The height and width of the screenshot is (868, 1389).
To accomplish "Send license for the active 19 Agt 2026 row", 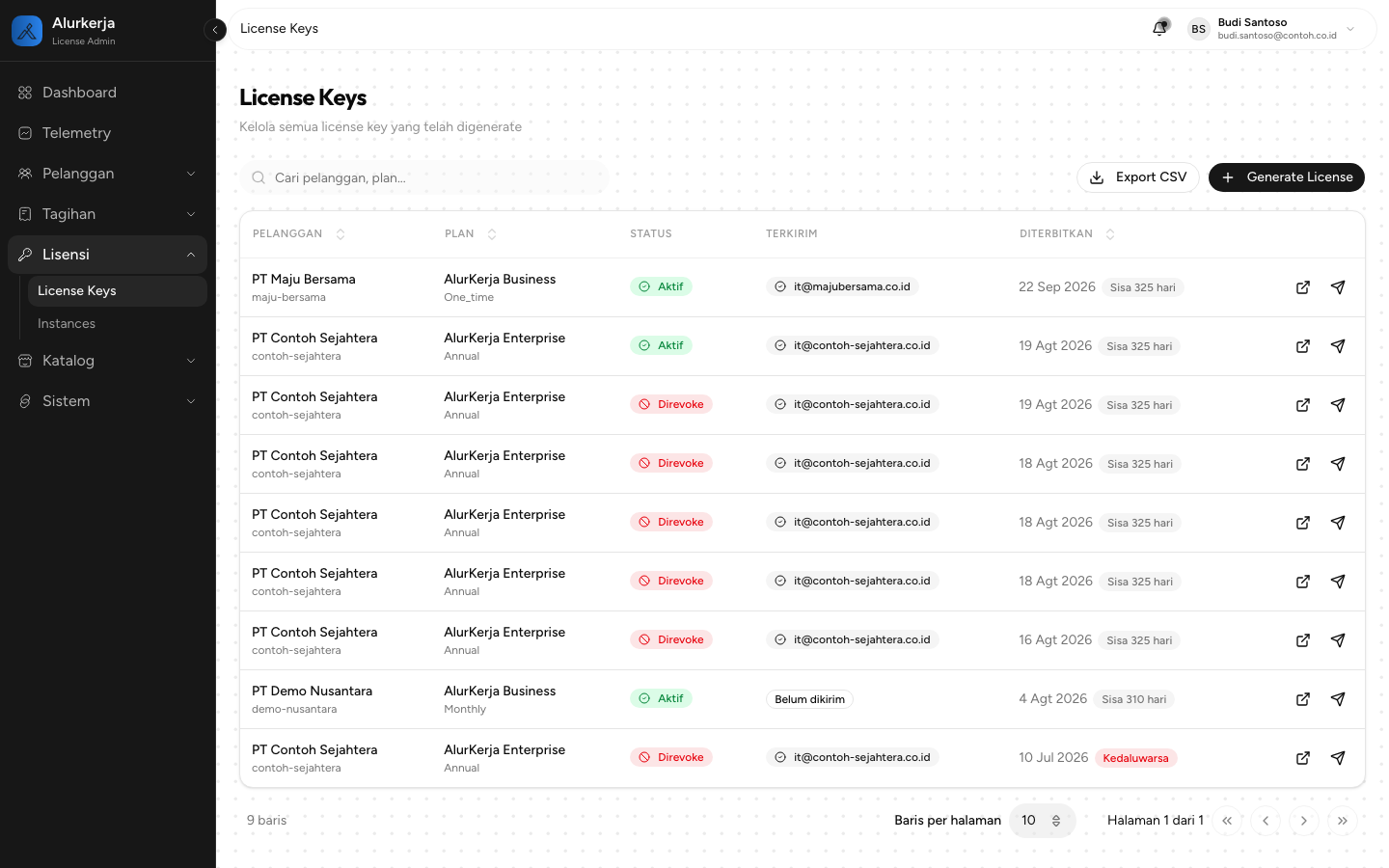I will pyautogui.click(x=1338, y=346).
